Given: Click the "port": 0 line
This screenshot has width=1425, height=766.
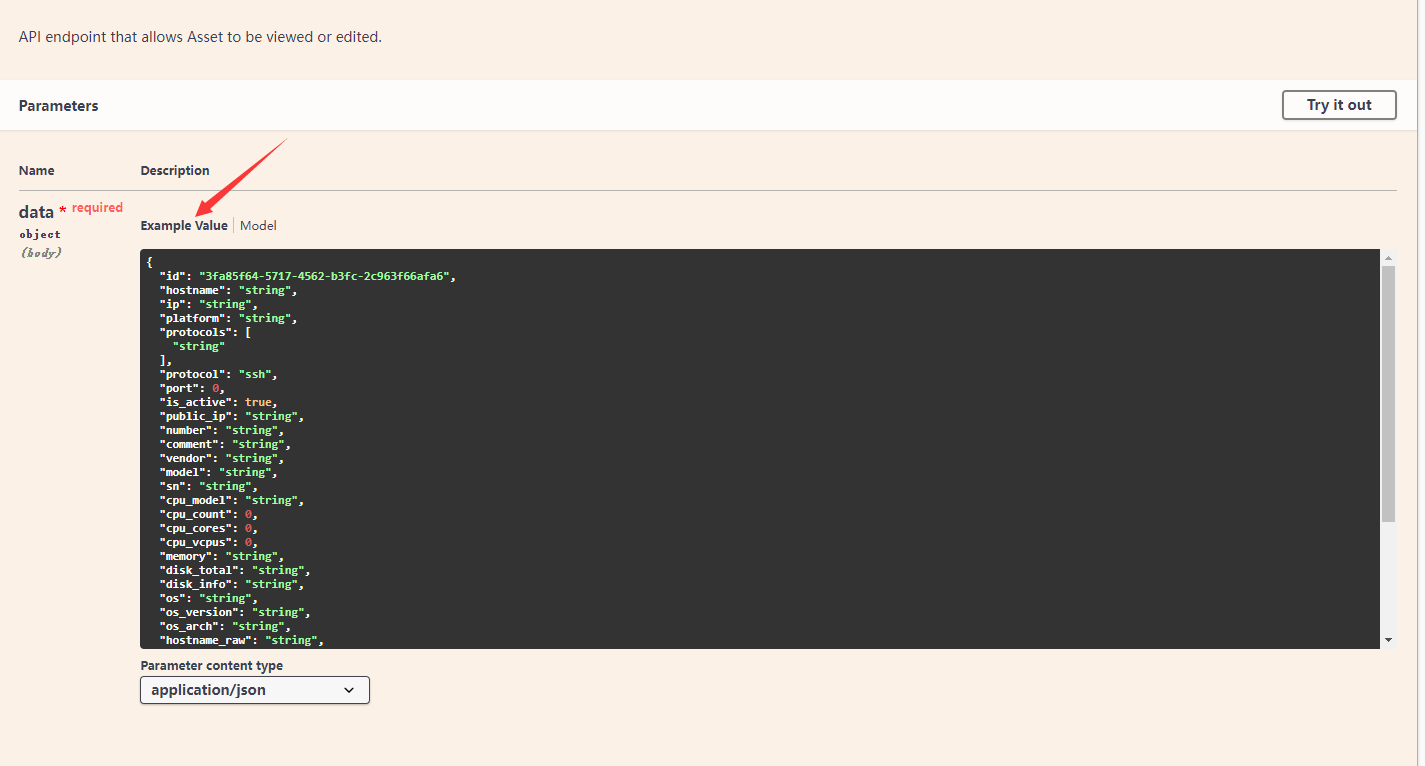Looking at the screenshot, I should [x=192, y=388].
